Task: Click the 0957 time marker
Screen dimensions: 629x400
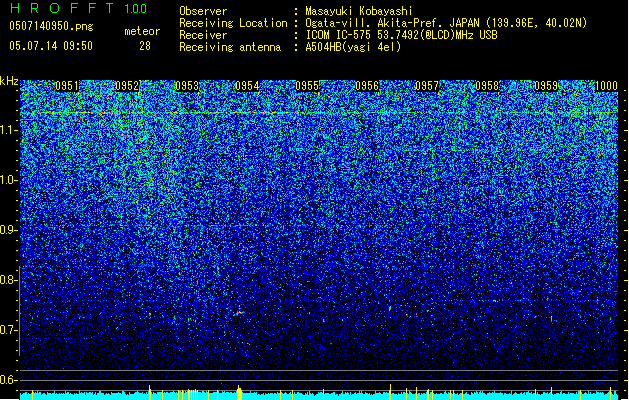Action: (x=427, y=86)
